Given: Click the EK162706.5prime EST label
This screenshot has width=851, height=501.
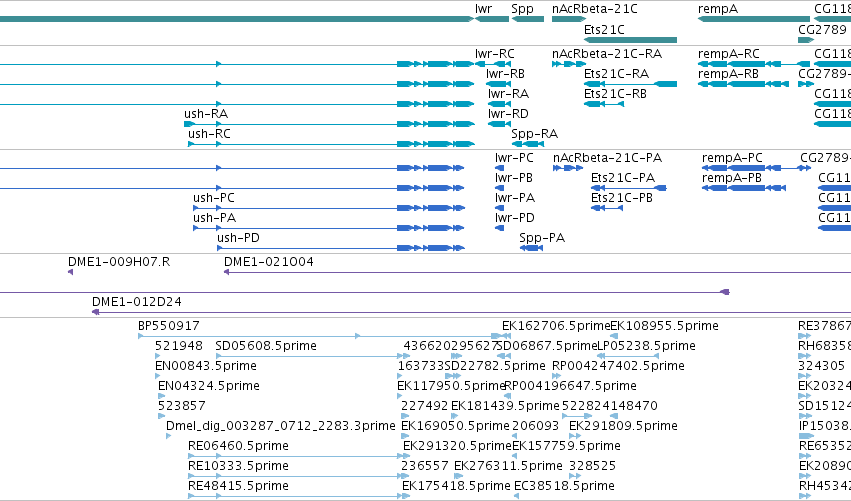Looking at the screenshot, I should coord(556,326).
